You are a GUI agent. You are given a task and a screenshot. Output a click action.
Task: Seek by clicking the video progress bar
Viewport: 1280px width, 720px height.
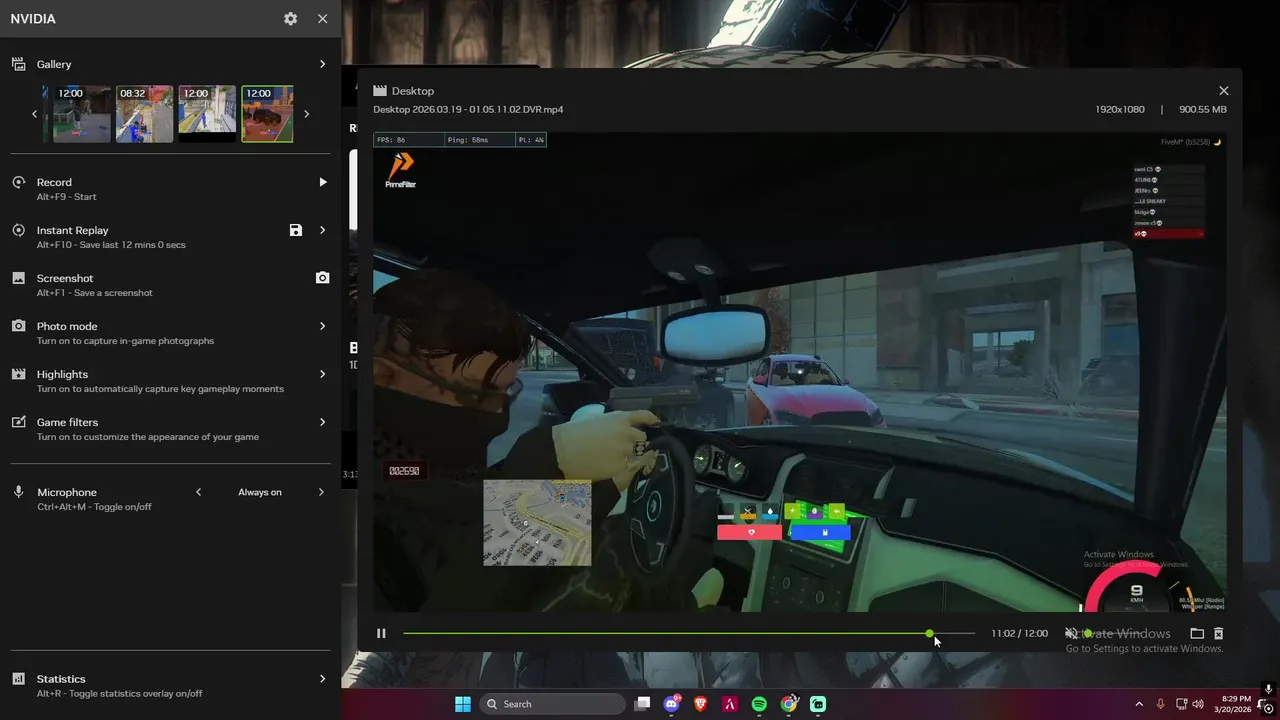point(689,633)
